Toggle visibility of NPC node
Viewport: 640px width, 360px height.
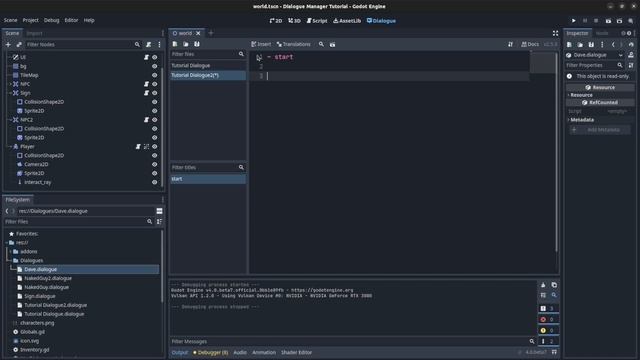154,84
